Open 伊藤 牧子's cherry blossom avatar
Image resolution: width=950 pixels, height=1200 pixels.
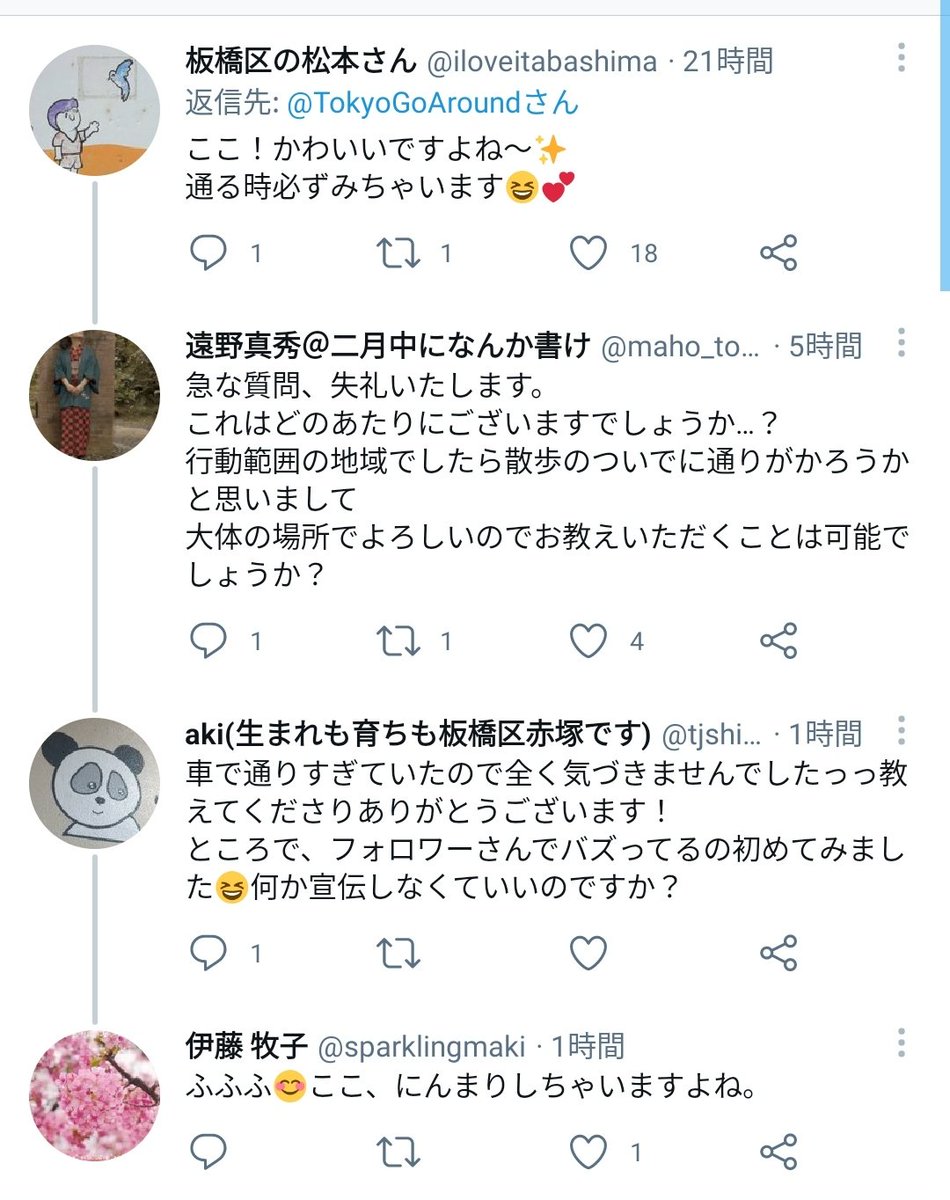95,1095
